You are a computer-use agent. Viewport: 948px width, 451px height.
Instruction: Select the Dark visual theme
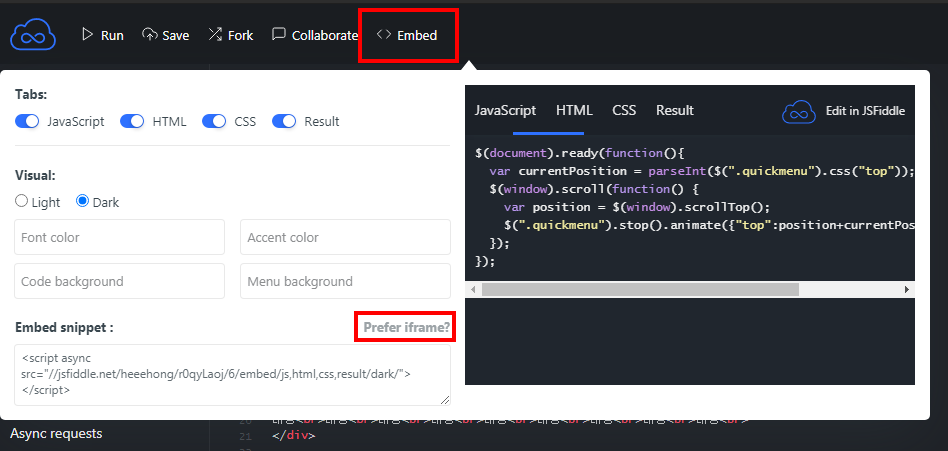click(x=83, y=201)
